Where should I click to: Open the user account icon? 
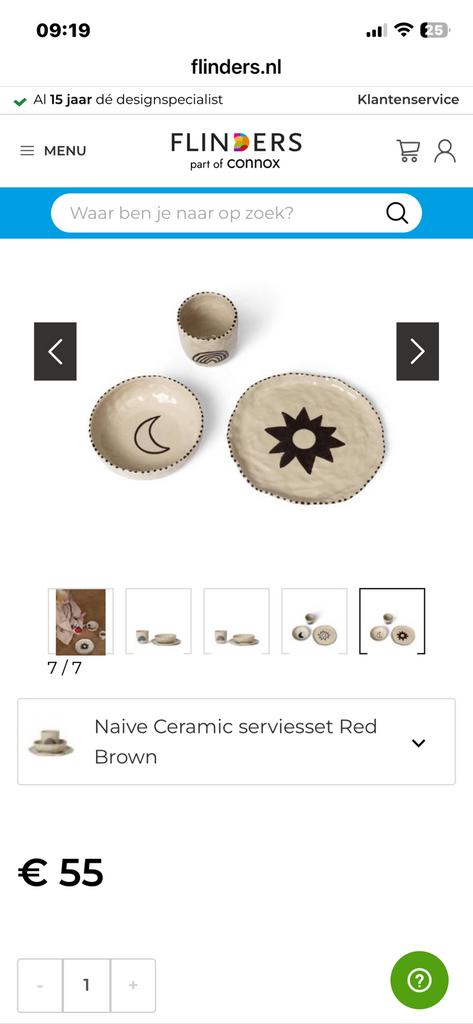coord(445,151)
